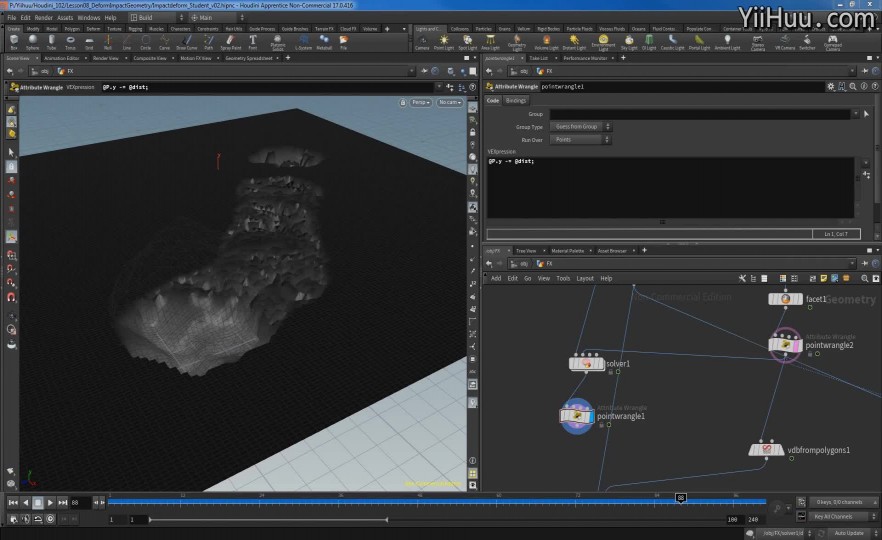Select the Platonic Solids shelf tool
Image resolution: width=882 pixels, height=540 pixels.
(x=278, y=43)
